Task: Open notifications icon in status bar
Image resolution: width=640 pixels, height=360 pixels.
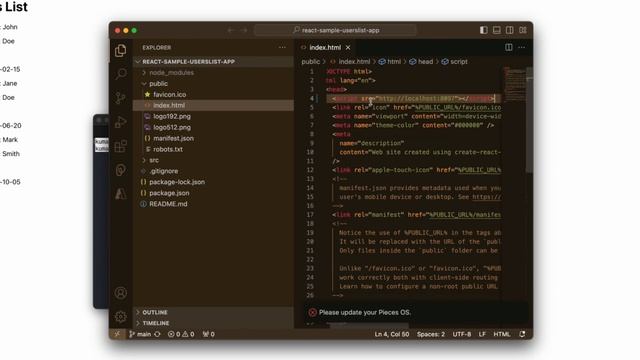Action: point(522,334)
